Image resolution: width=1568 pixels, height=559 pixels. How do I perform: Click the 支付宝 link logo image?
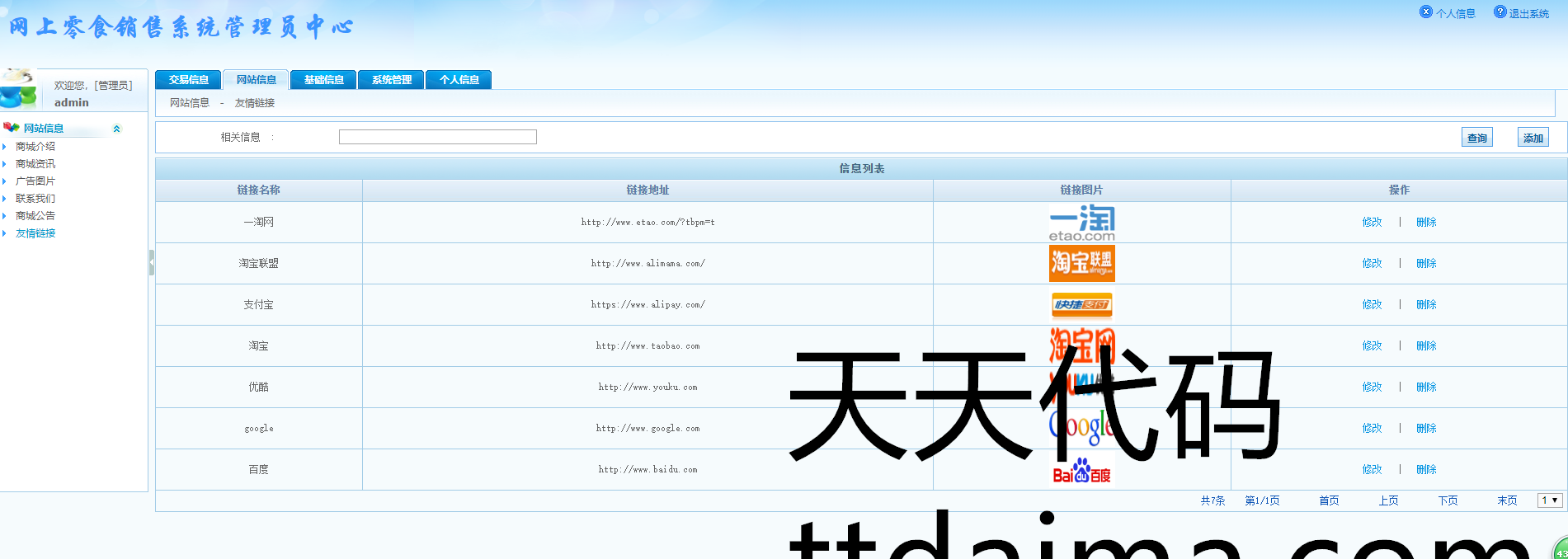(1081, 305)
